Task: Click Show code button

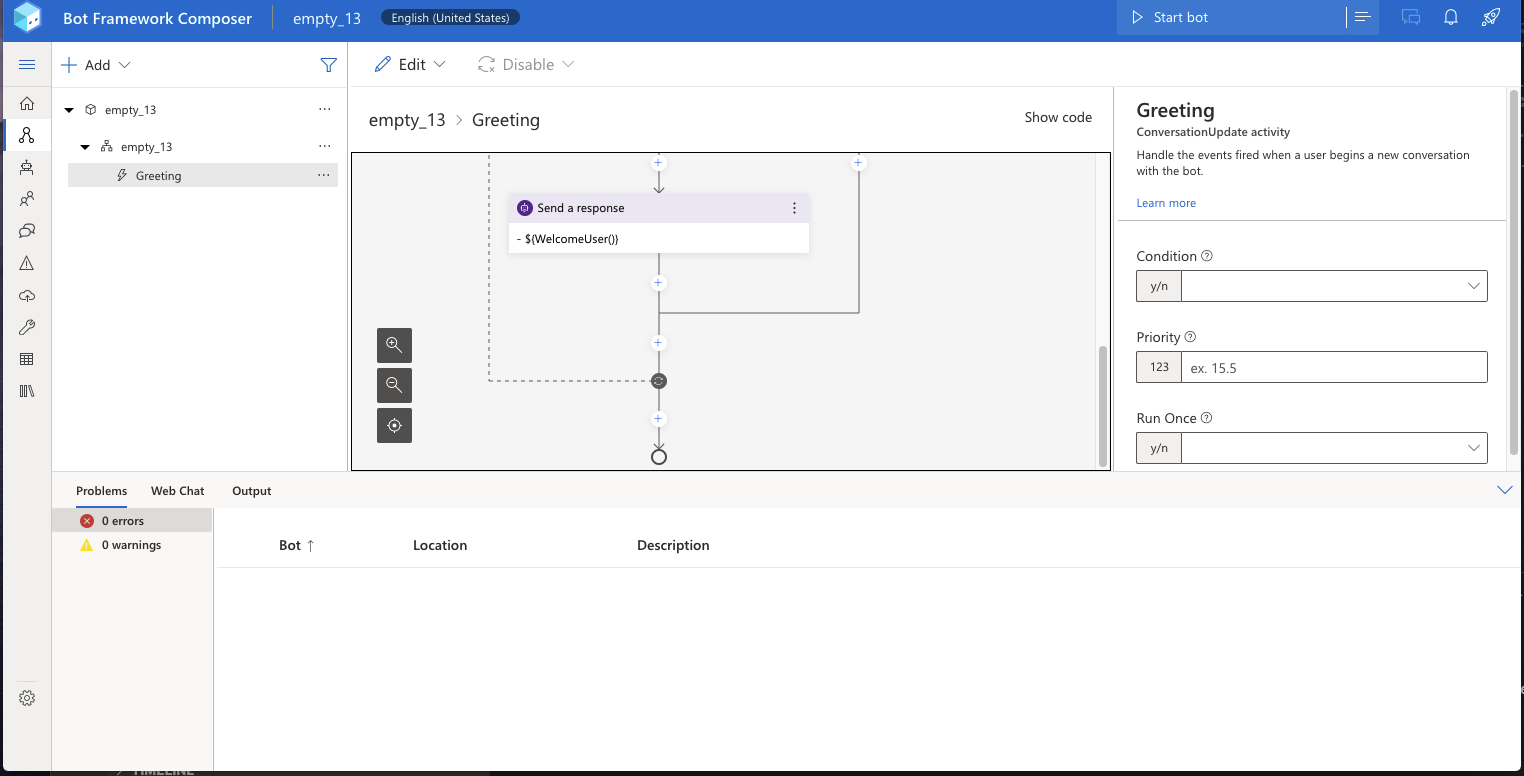Action: pos(1058,117)
